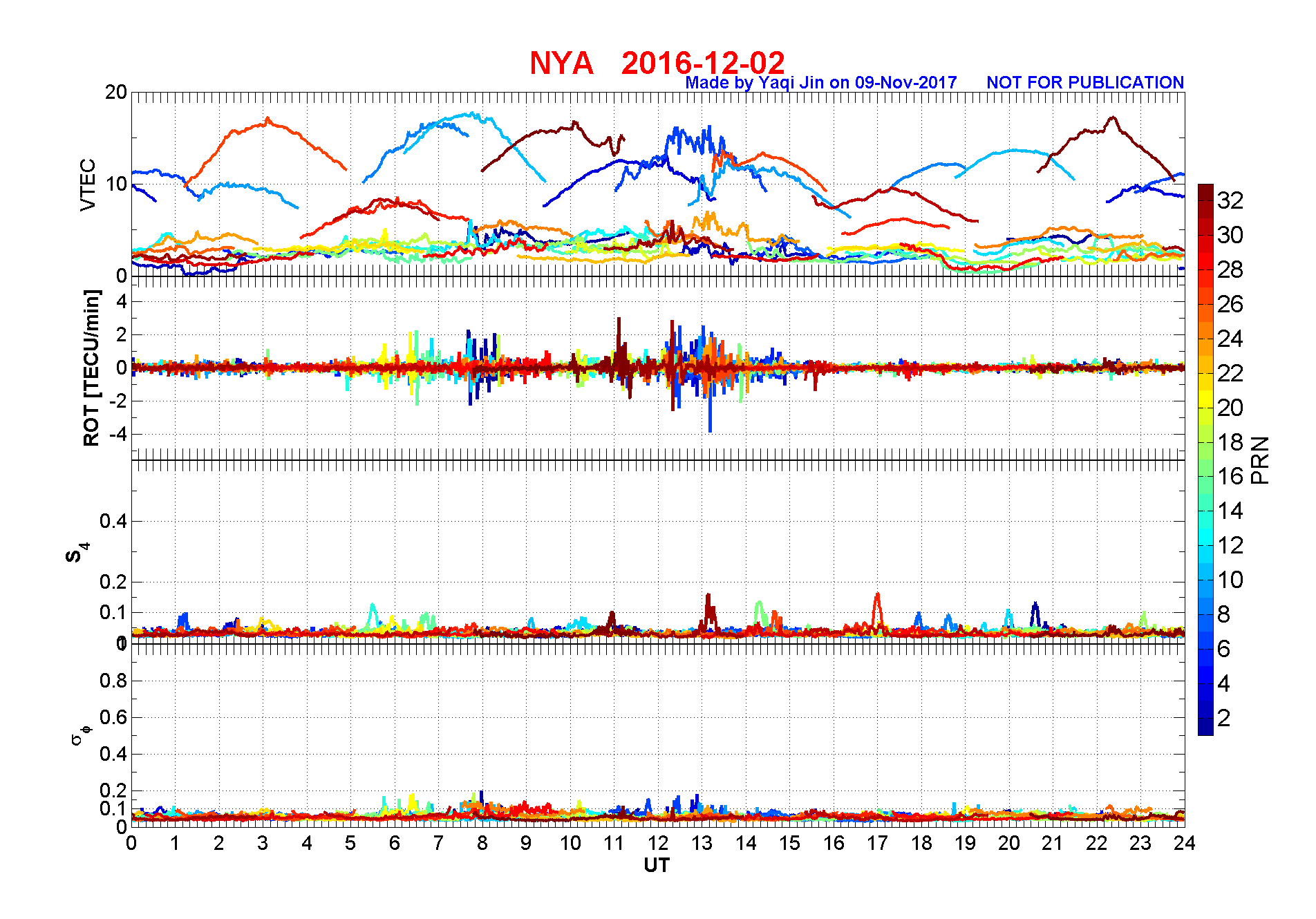Click the UT axis tick label "12"

click(x=658, y=843)
